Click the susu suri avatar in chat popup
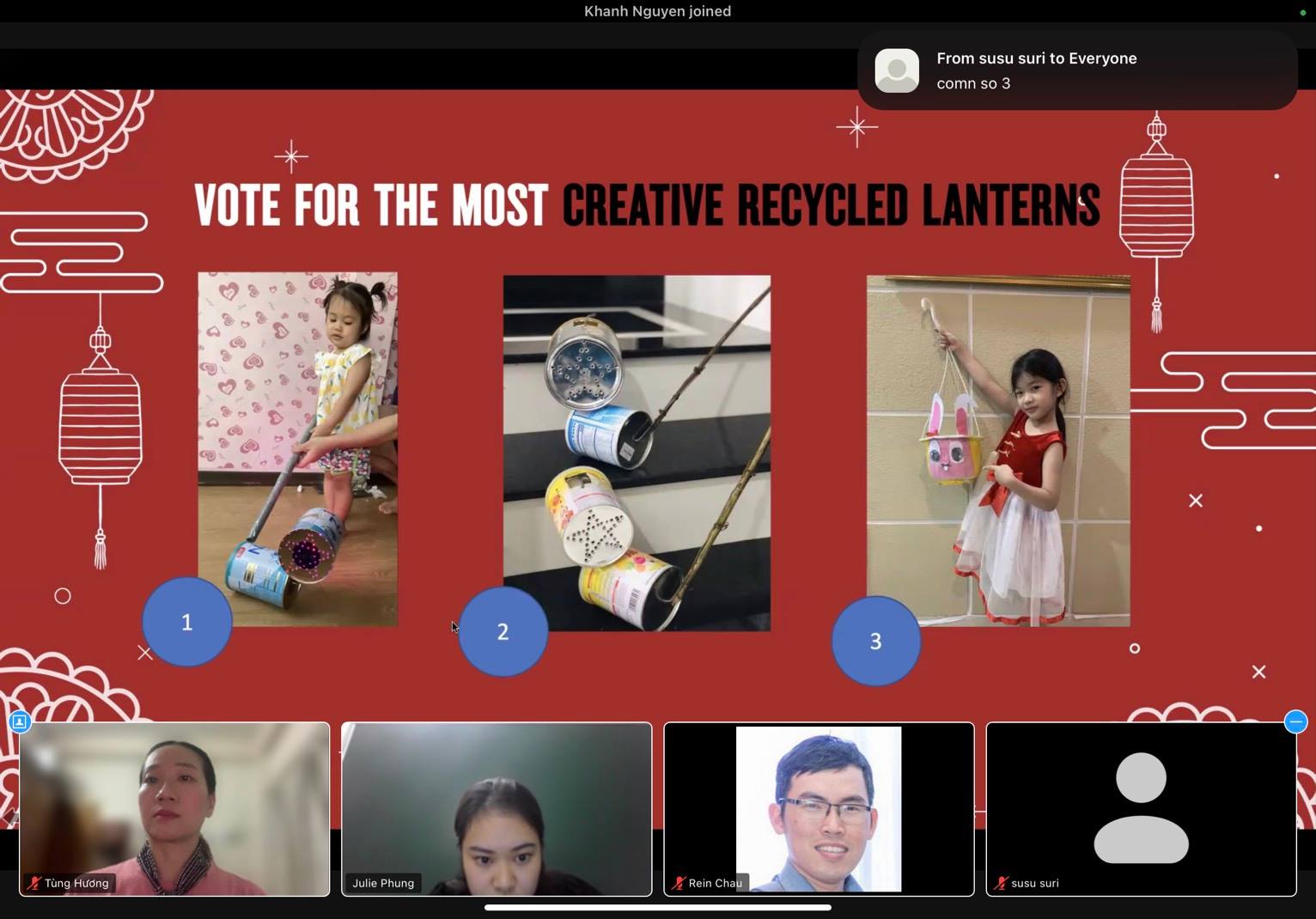 [x=897, y=70]
